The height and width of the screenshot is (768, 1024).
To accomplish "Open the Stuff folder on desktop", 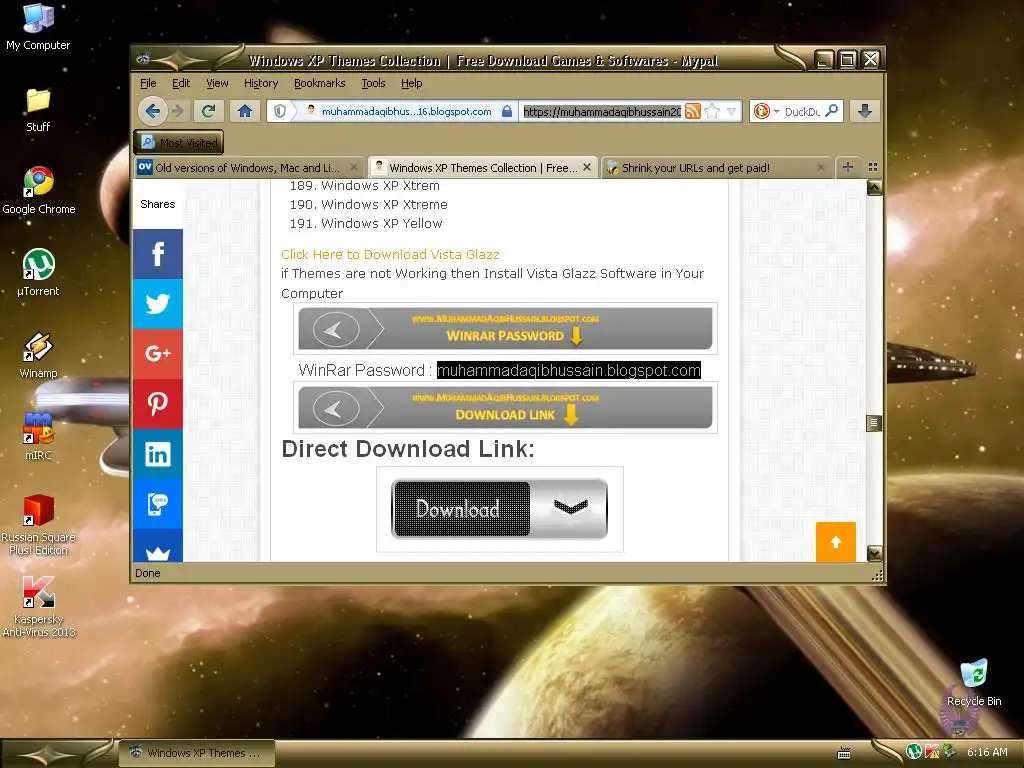I will (x=38, y=110).
